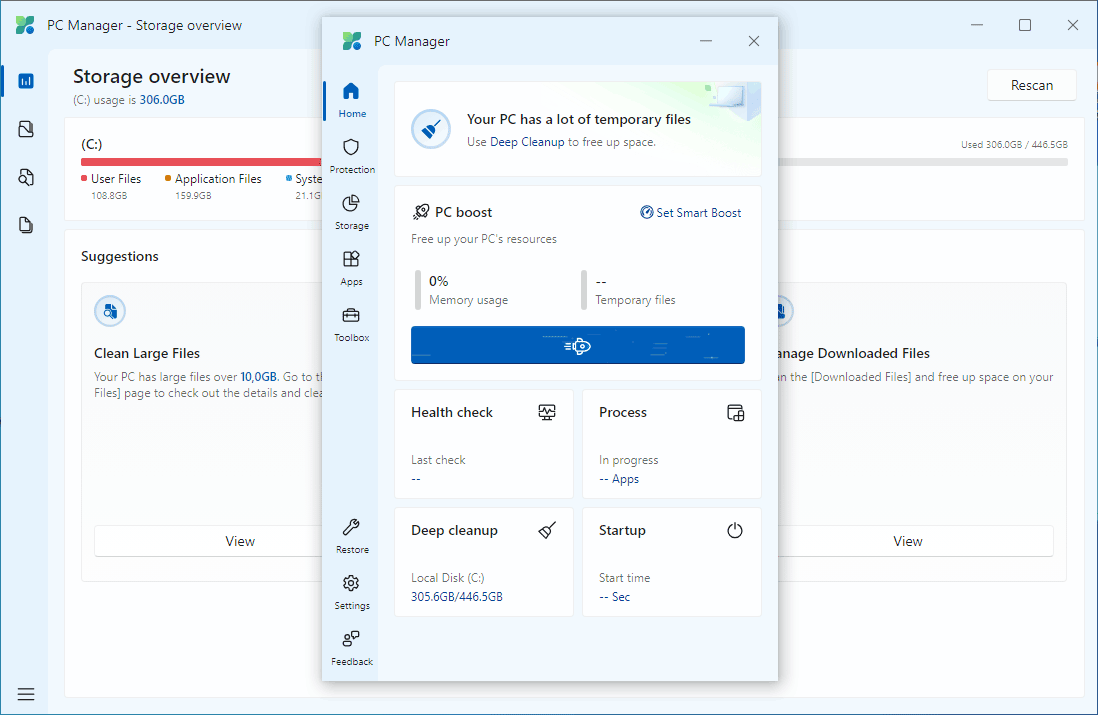Screen dimensions: 1098x715
Task: Click the PC Manager logo in Storage overview title bar
Action: pyautogui.click(x=25, y=25)
